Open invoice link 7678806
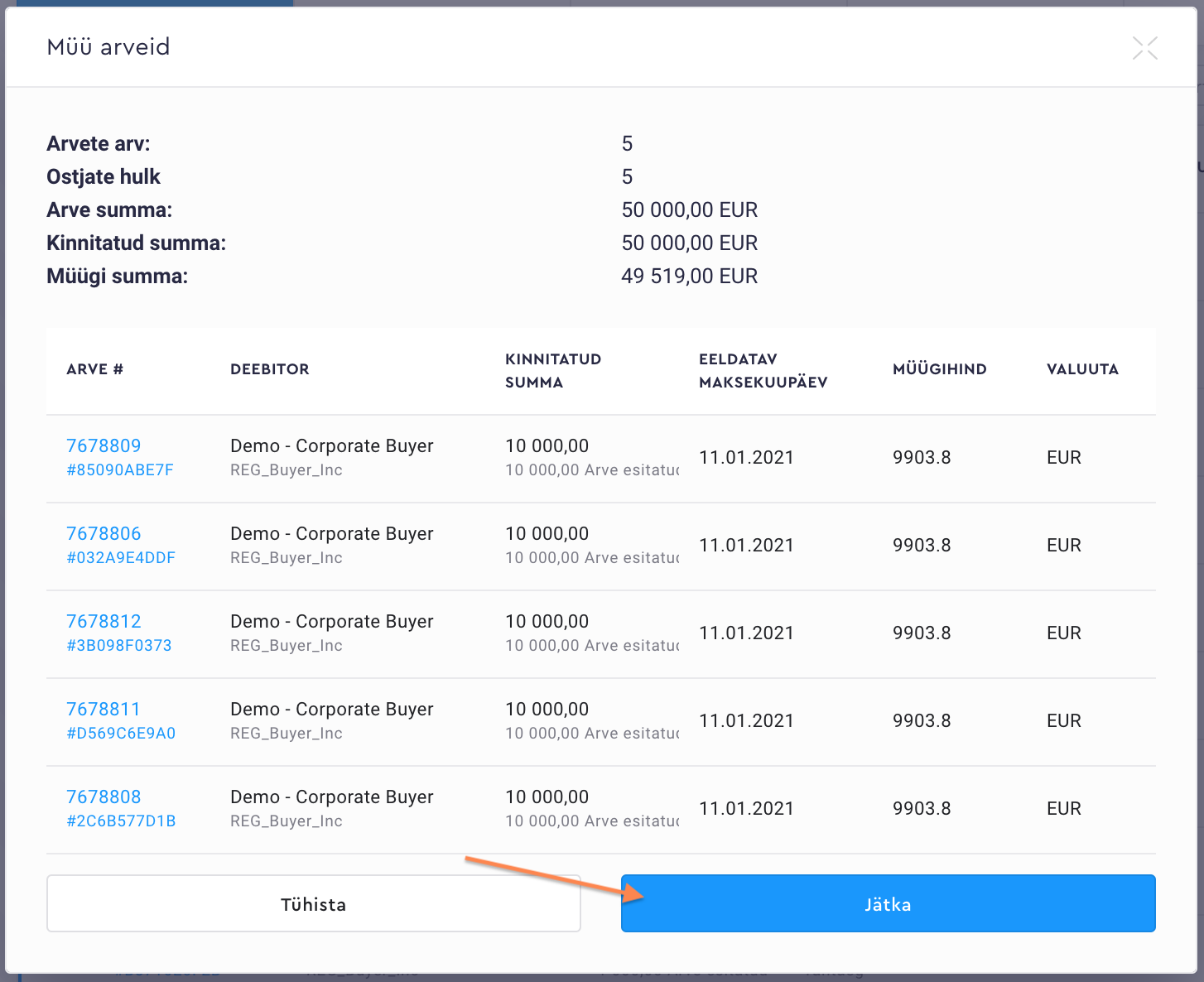Viewport: 1204px width, 982px height. 104,534
